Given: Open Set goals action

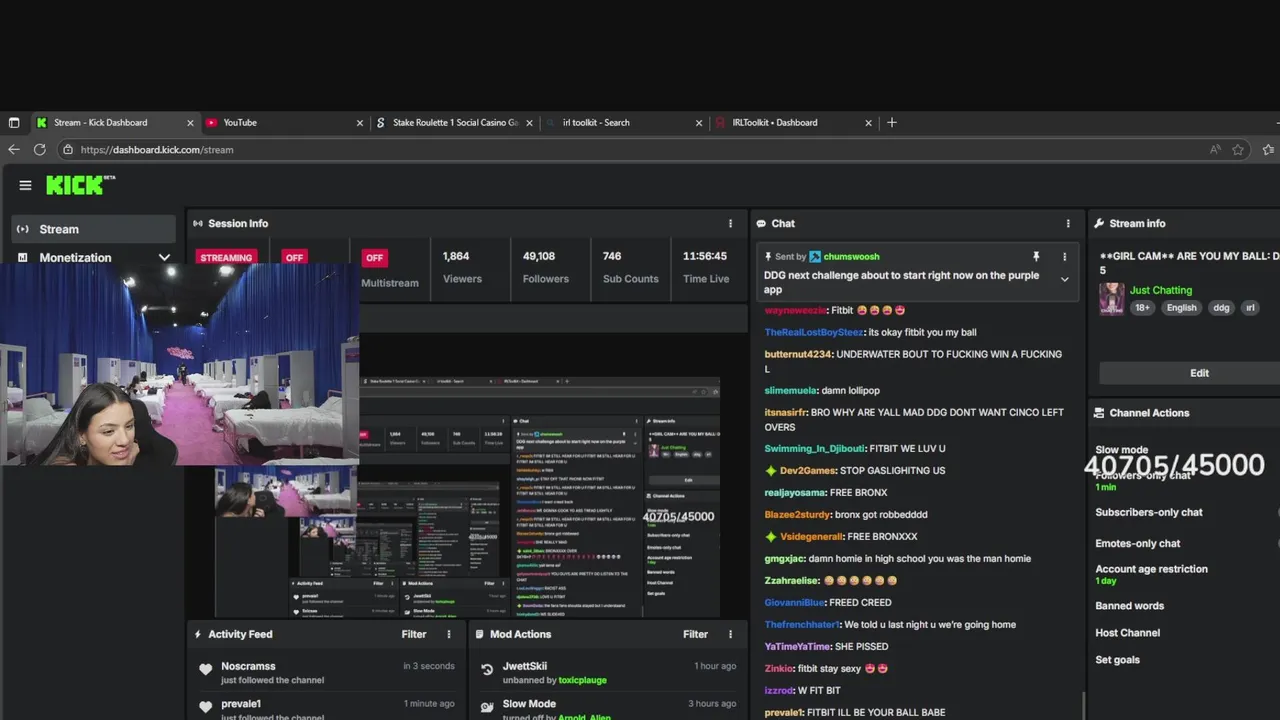Looking at the screenshot, I should pyautogui.click(x=1117, y=660).
